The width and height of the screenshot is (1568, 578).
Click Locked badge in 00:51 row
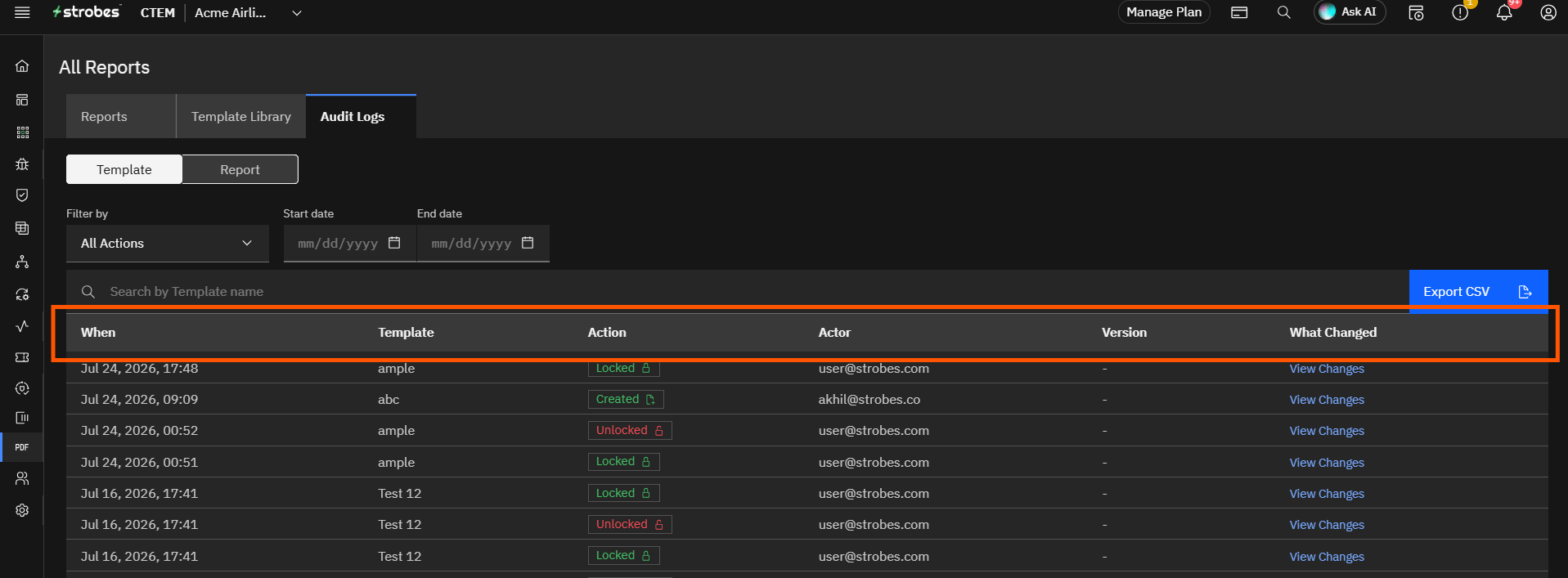click(x=624, y=462)
